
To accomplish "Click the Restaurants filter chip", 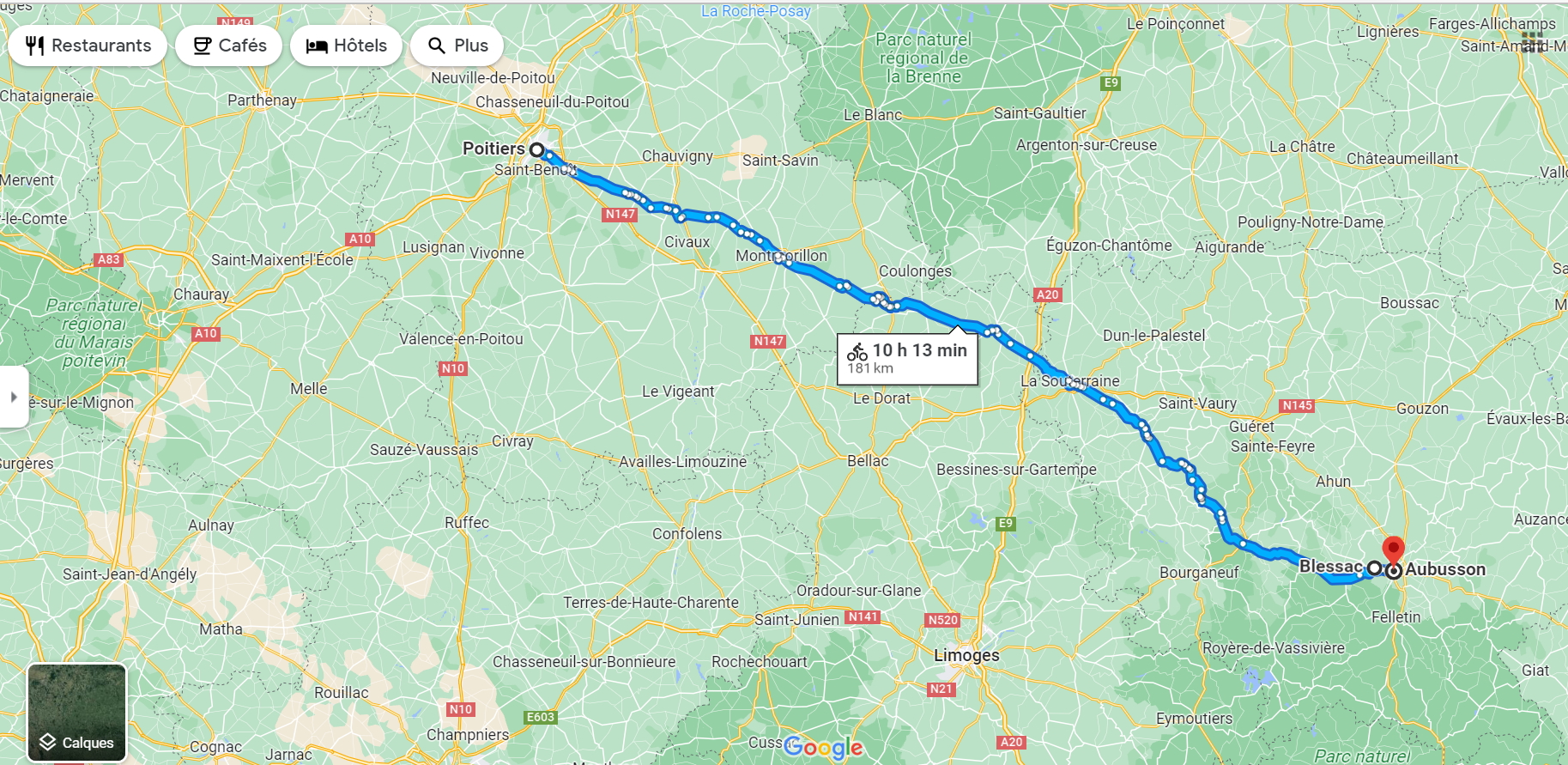I will pos(88,46).
